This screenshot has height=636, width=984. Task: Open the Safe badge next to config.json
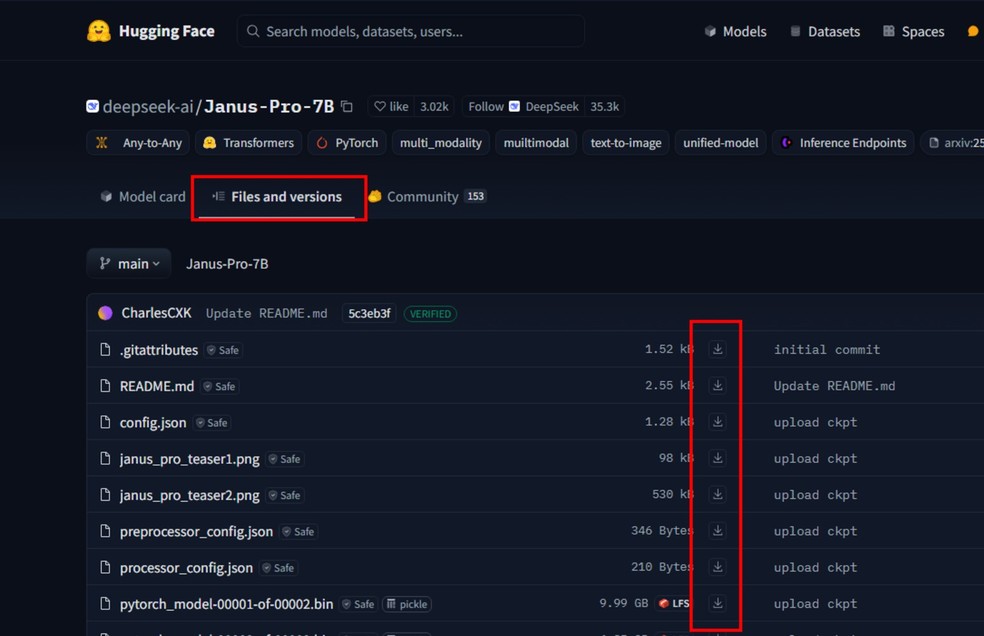click(212, 423)
